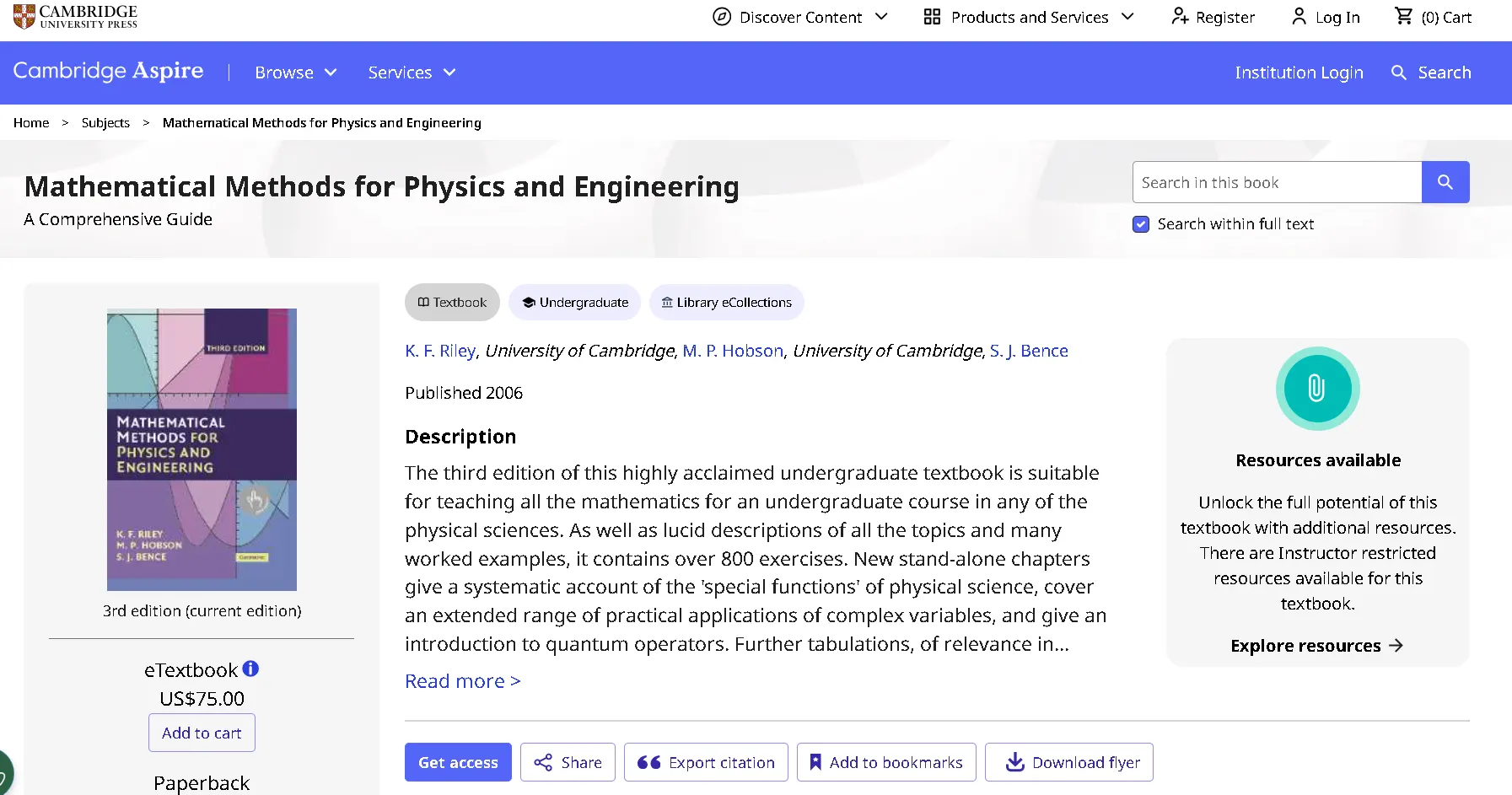Click the Search icon in navigation bar

pyautogui.click(x=1399, y=73)
